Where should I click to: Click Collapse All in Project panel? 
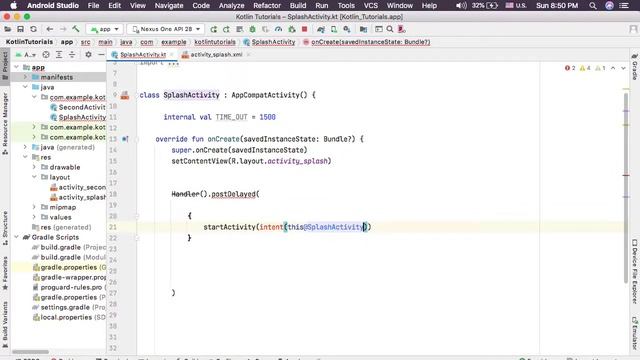click(72, 55)
